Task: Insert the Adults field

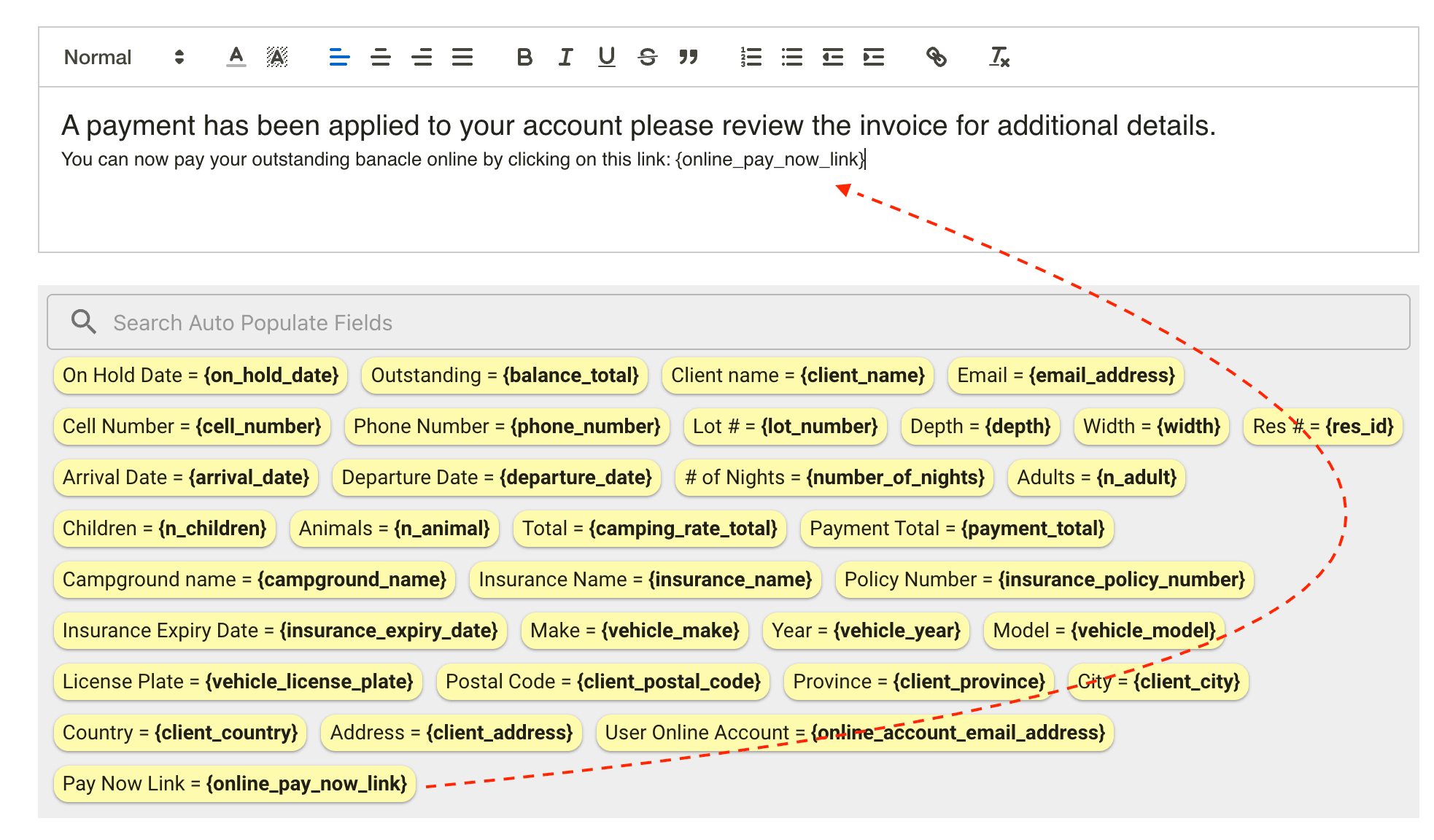Action: pos(1097,478)
